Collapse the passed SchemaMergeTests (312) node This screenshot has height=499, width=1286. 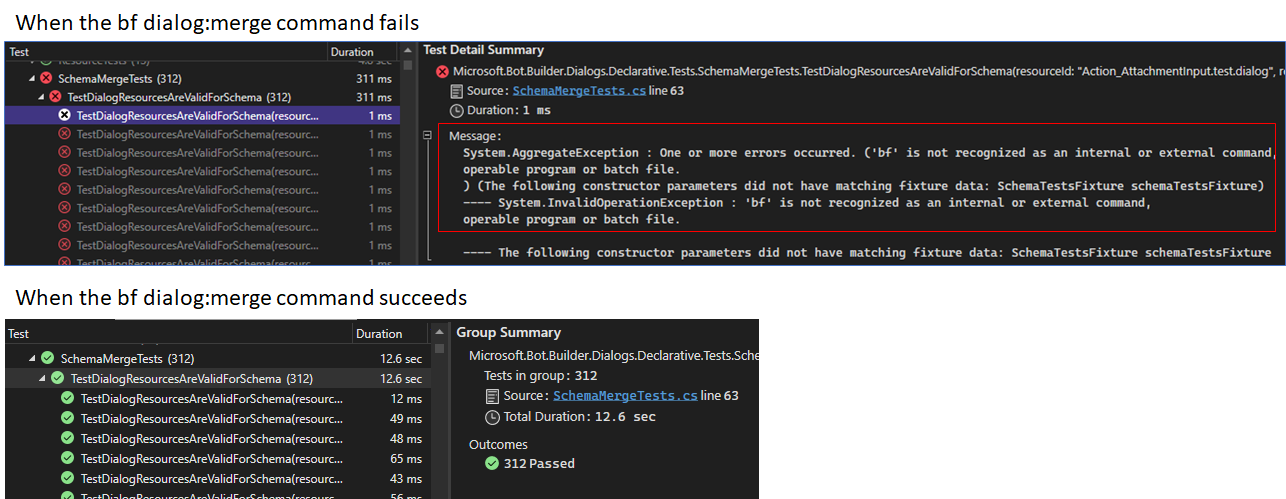coord(32,359)
